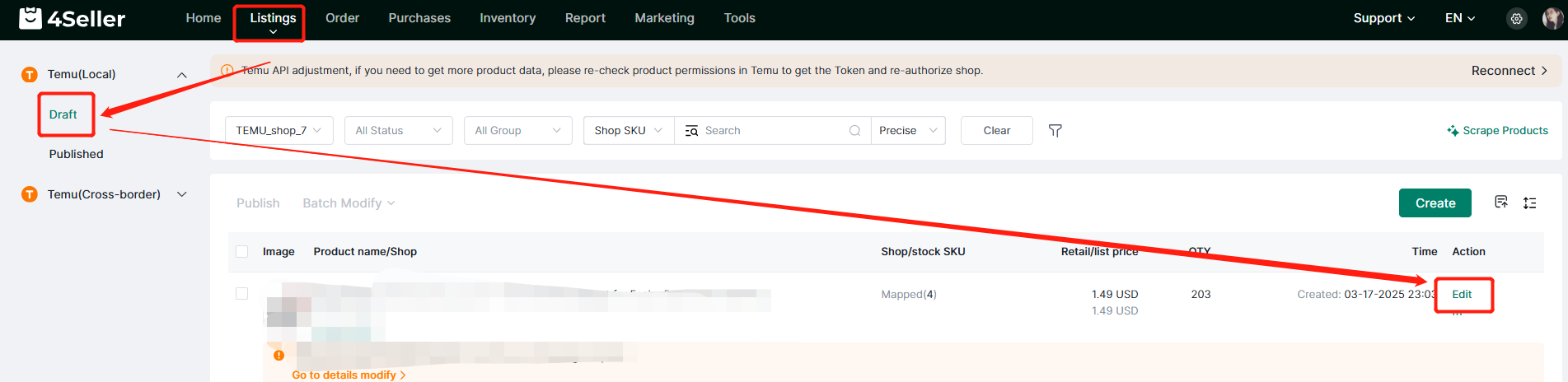1568x382 pixels.
Task: Open the Batch Modify dropdown
Action: pos(349,203)
